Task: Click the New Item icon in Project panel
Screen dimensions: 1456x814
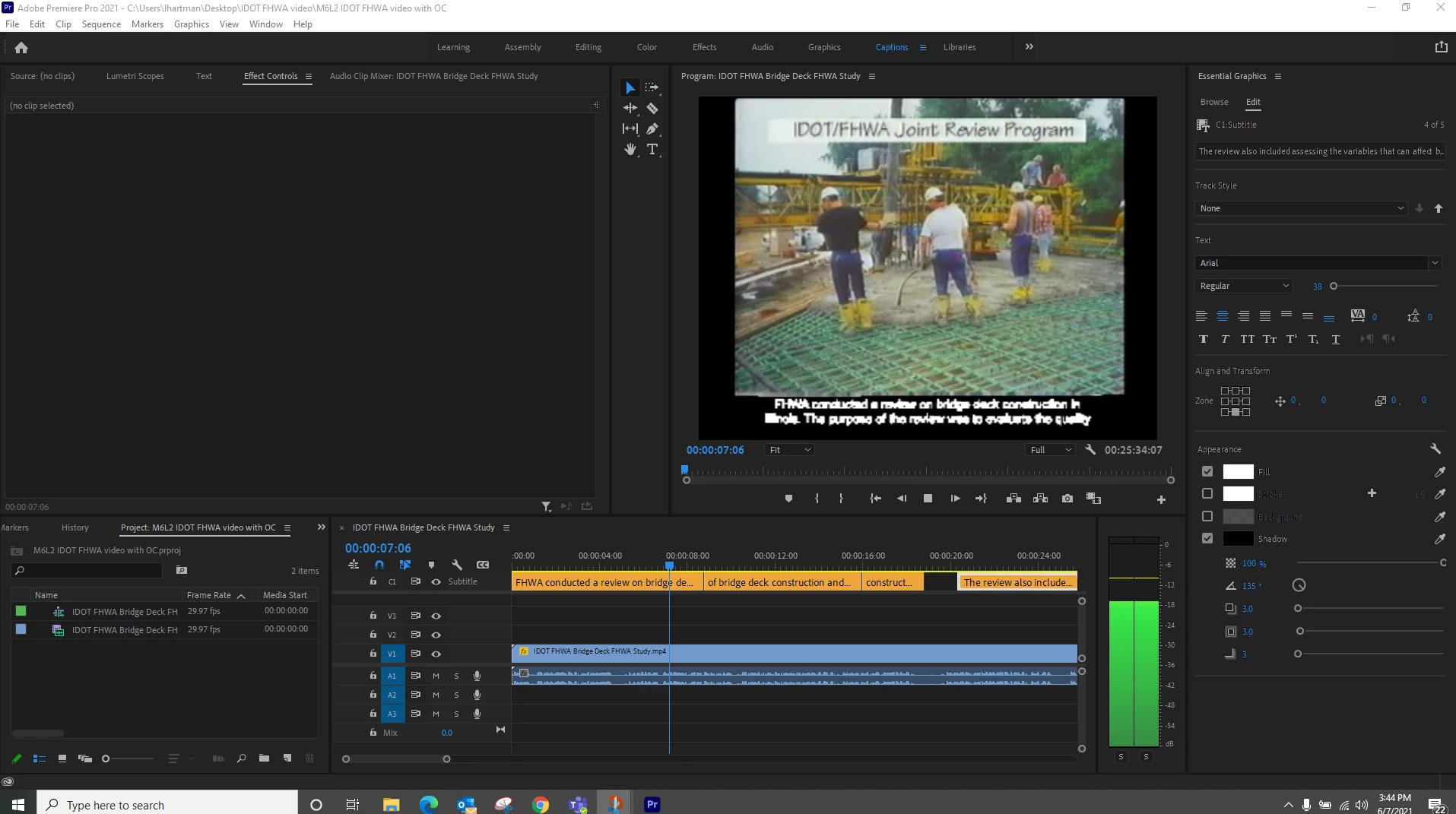Action: click(x=287, y=759)
